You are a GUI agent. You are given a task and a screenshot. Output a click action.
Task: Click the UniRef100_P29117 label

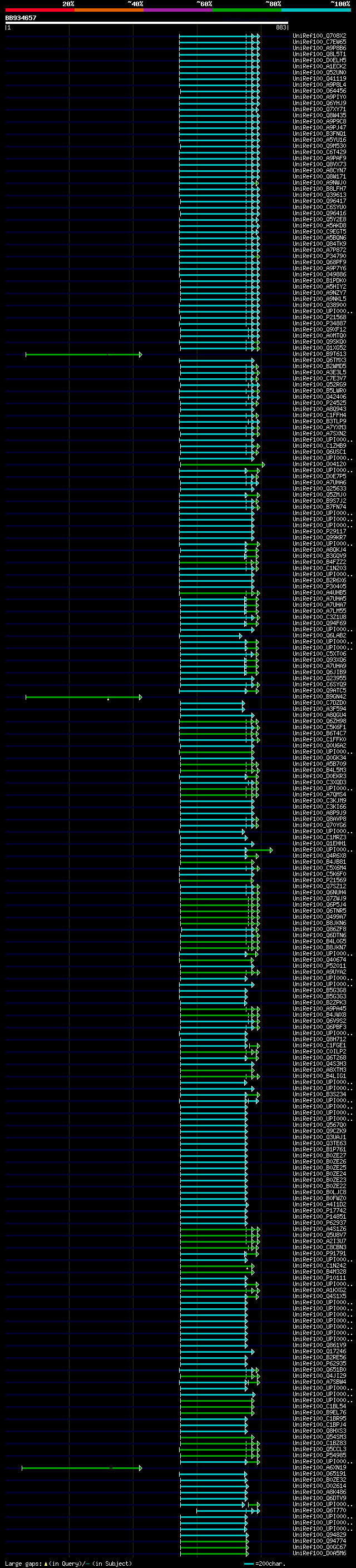point(319,531)
